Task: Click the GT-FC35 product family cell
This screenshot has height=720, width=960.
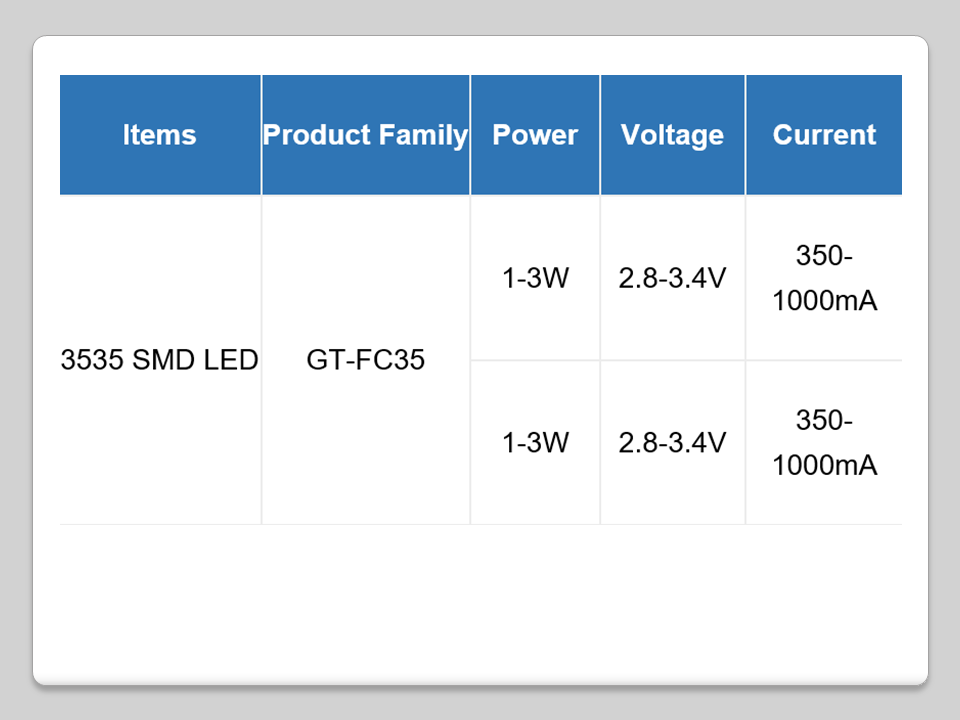Action: (x=365, y=360)
